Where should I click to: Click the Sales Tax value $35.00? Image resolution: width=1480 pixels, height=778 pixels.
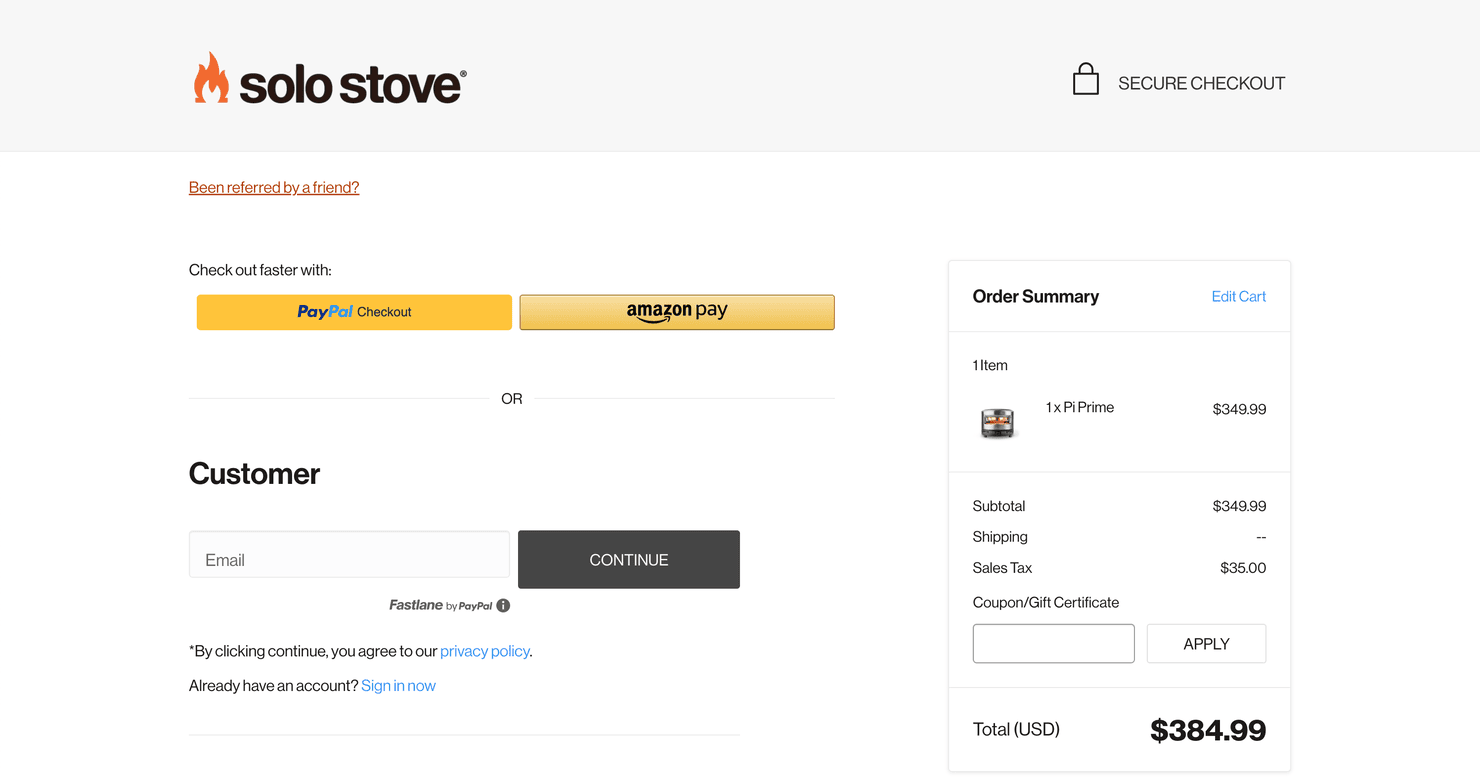(1243, 568)
